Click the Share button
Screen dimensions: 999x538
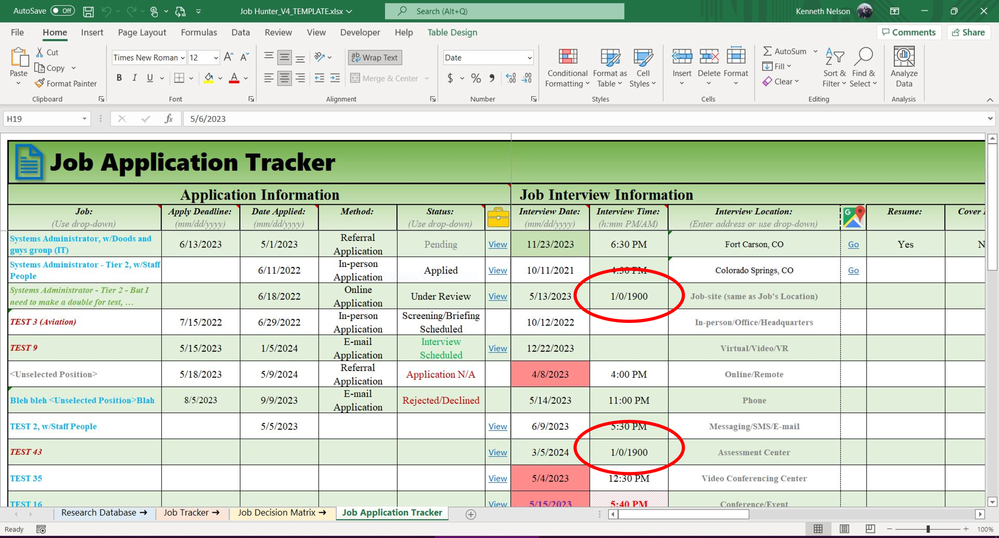point(968,32)
